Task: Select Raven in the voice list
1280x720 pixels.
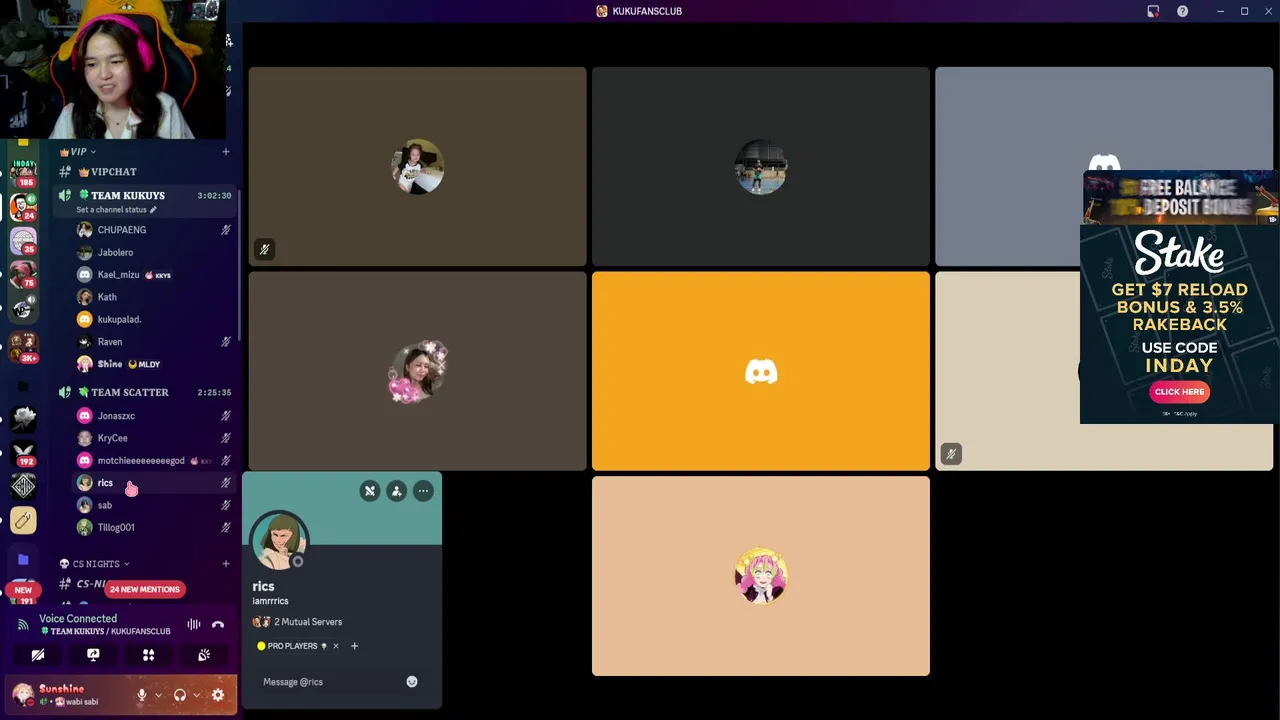Action: tap(154, 342)
